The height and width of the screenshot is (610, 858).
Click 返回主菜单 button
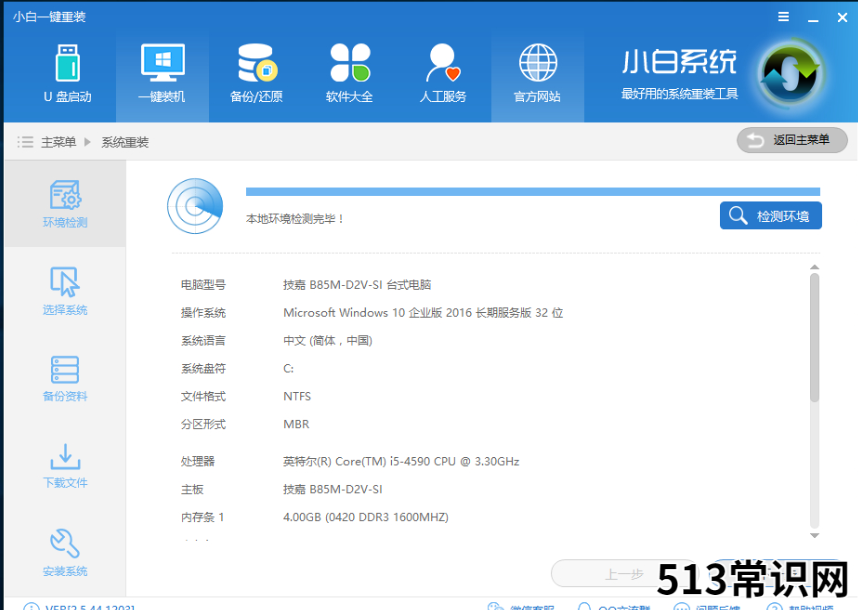(792, 141)
